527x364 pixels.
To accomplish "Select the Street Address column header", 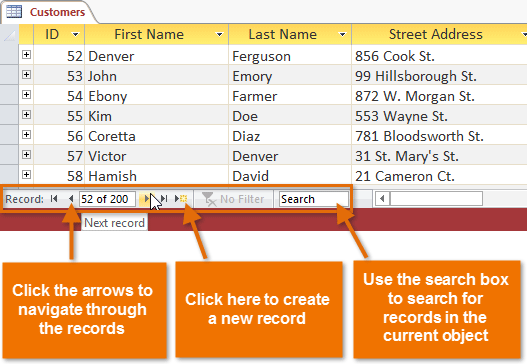I will click(x=439, y=34).
